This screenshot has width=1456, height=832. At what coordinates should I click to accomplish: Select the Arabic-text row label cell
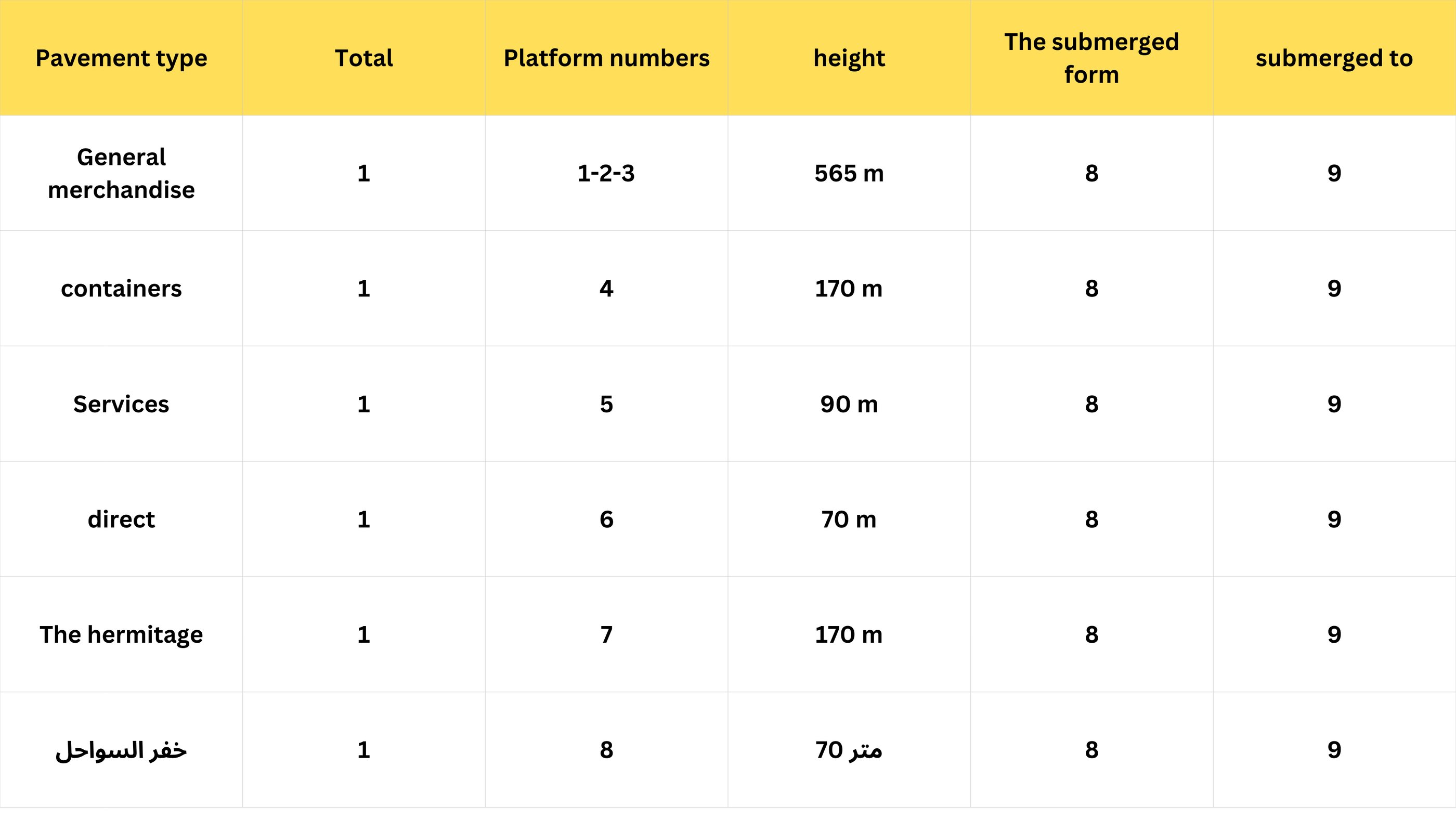pos(121,750)
